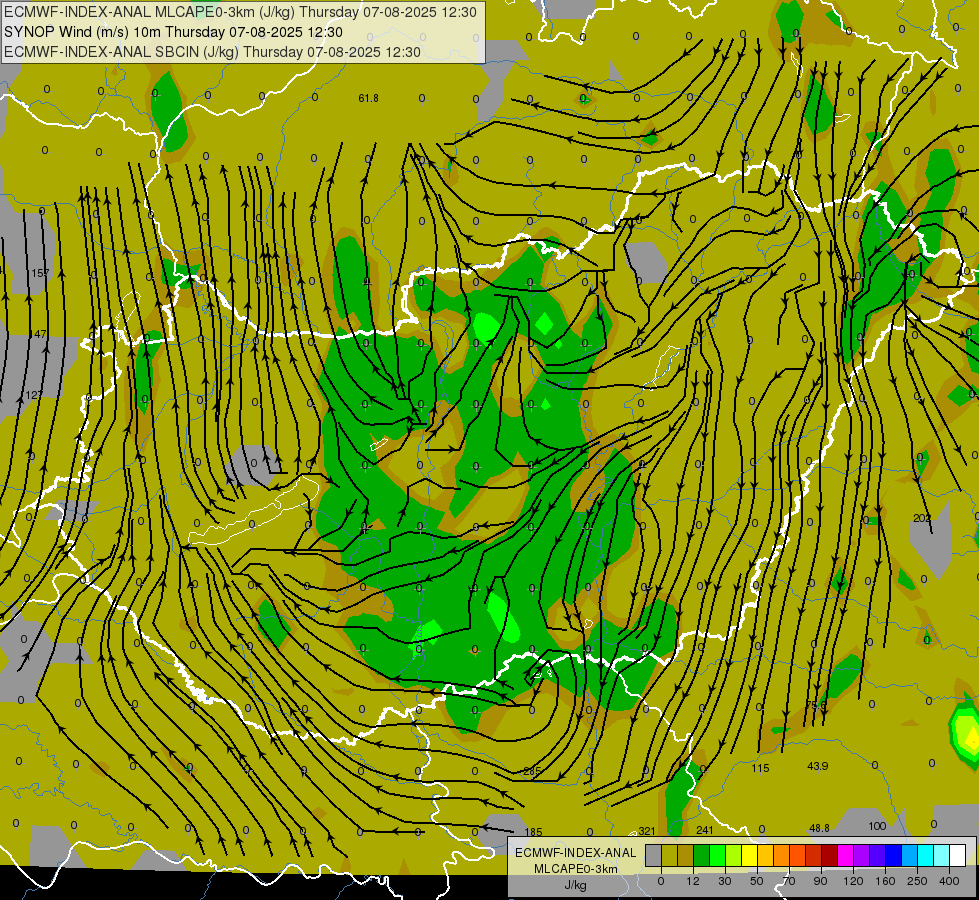Image resolution: width=979 pixels, height=900 pixels.
Task: Click the legend scale label 120
Action: click(853, 881)
